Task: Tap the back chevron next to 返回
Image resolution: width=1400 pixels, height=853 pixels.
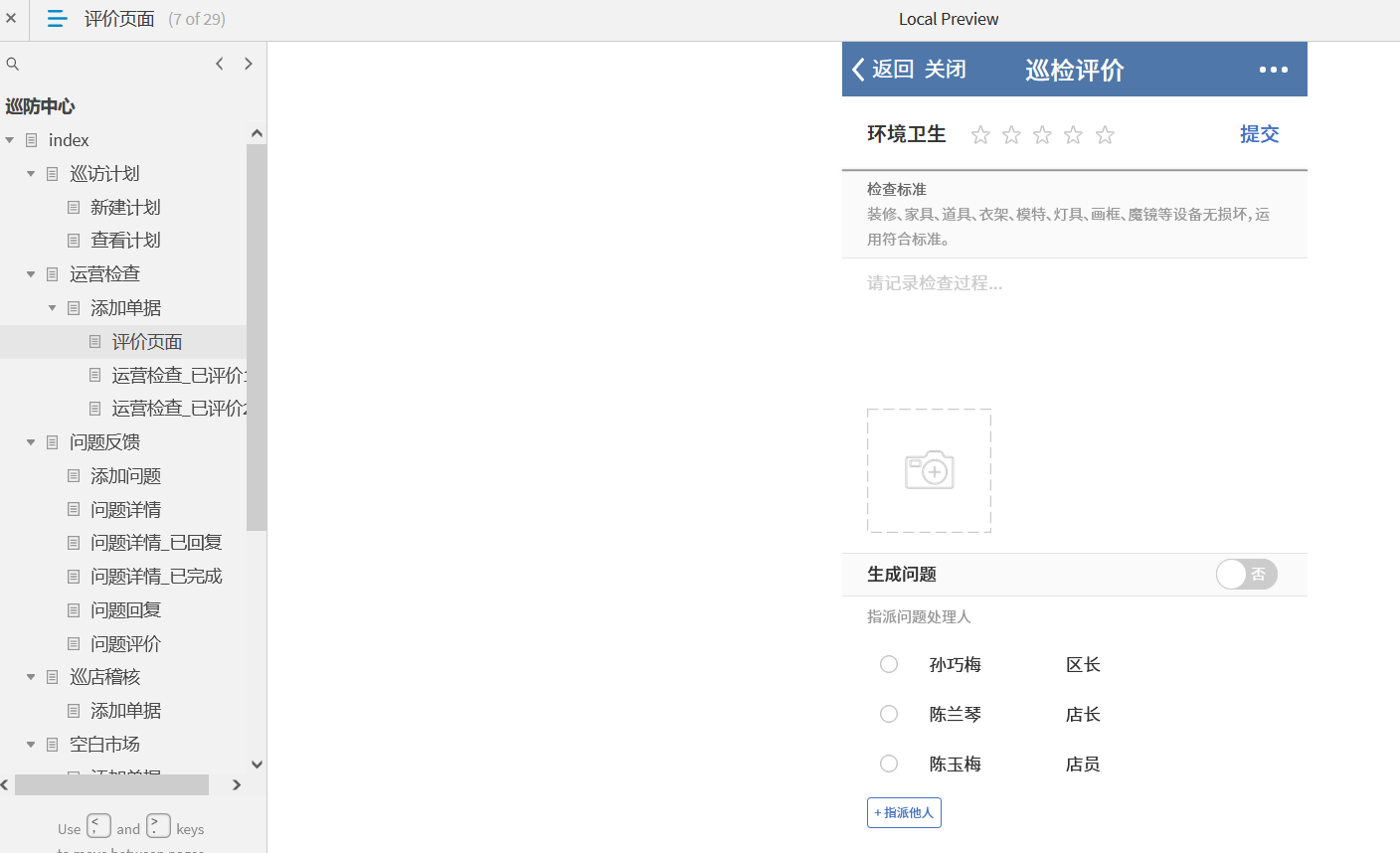Action: [x=858, y=69]
